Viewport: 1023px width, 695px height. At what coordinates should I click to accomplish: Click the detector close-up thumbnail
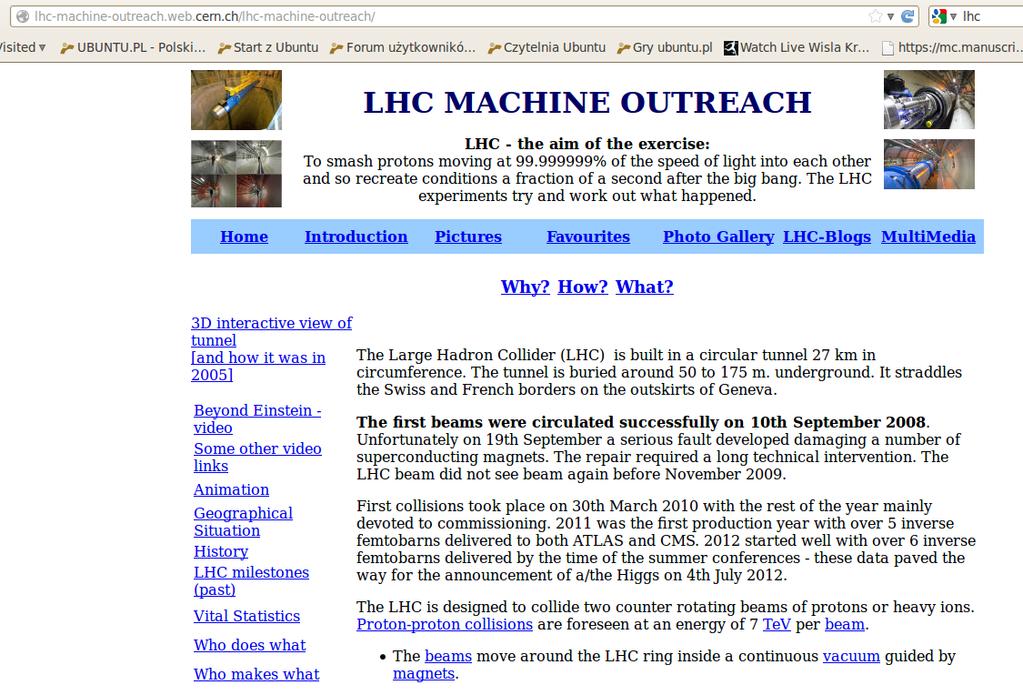(929, 100)
